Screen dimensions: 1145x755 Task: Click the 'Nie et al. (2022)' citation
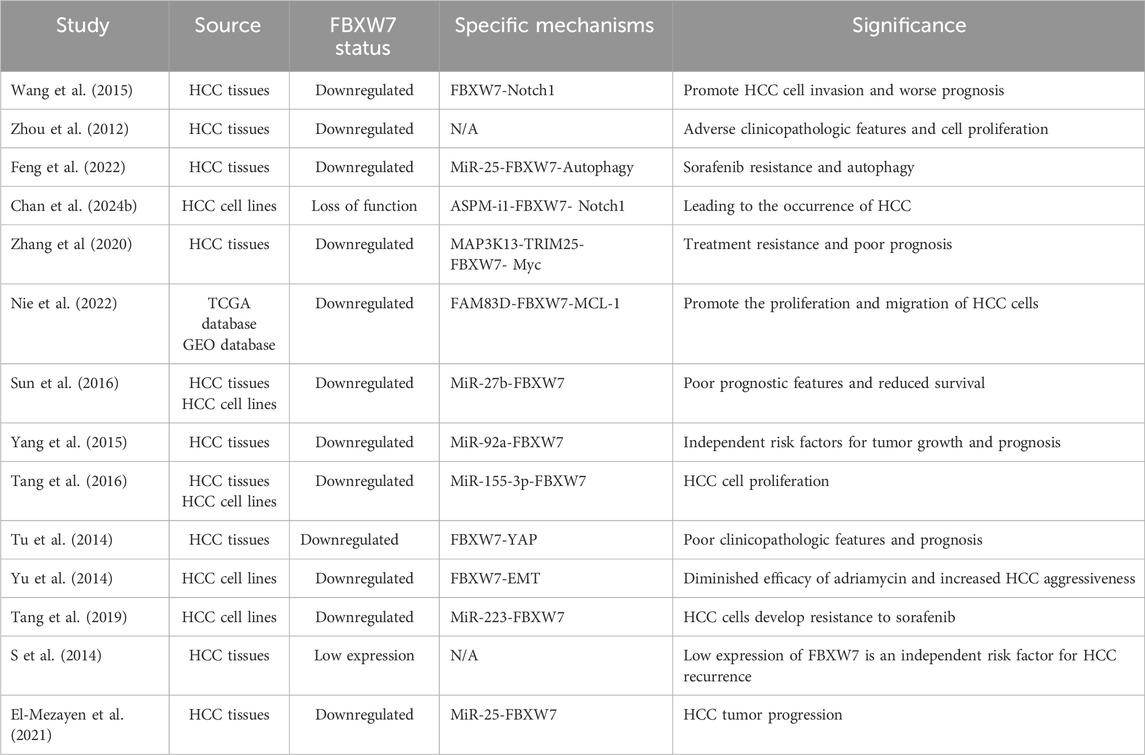point(64,303)
